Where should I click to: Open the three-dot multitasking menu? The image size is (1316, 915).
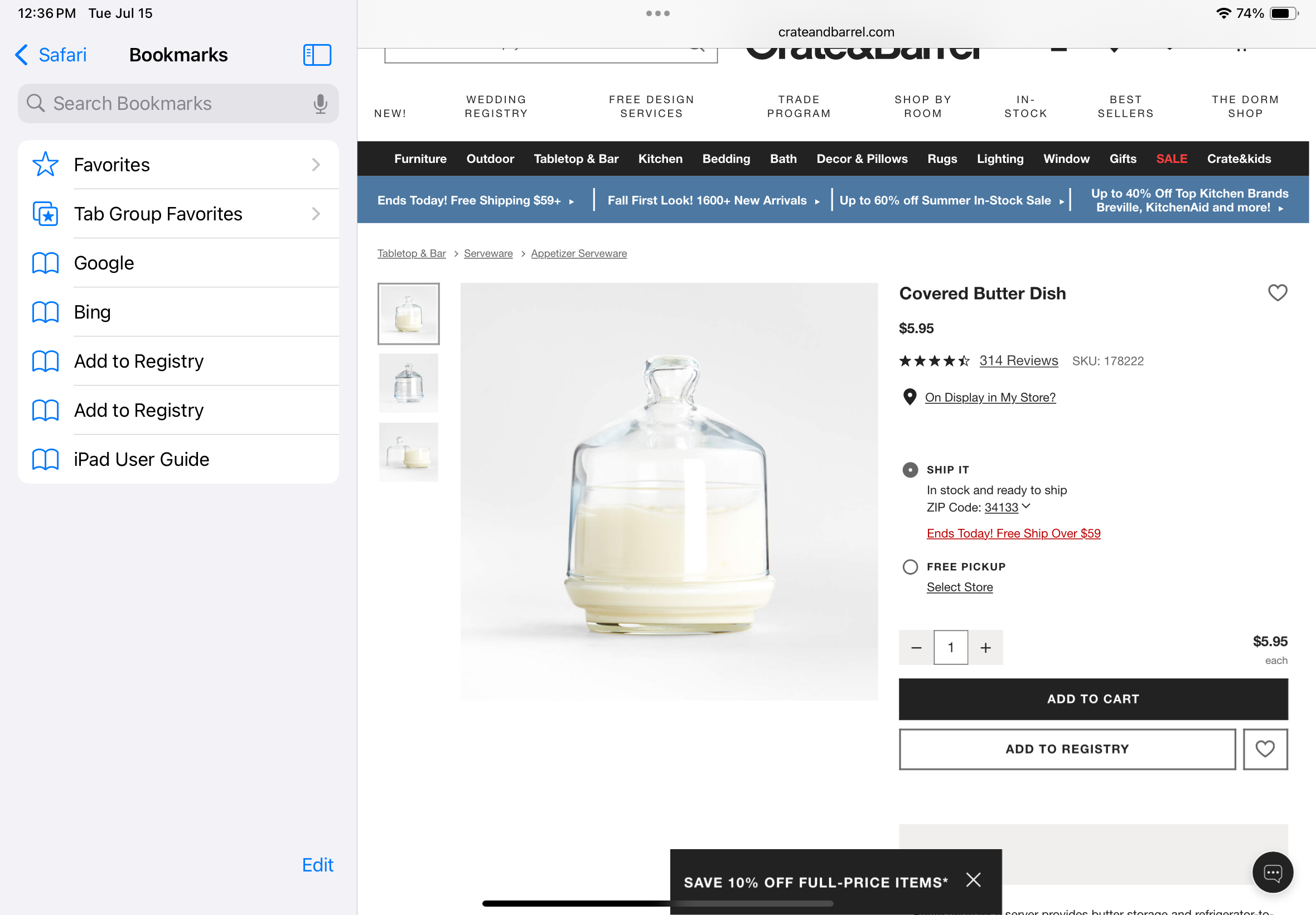[x=657, y=13]
